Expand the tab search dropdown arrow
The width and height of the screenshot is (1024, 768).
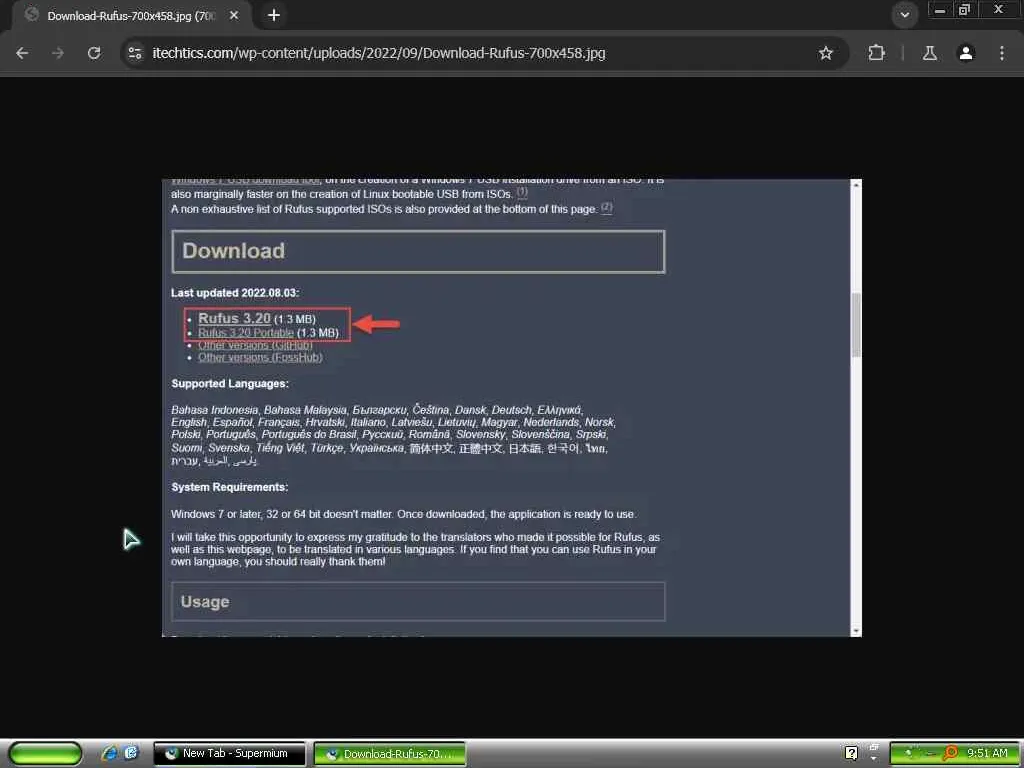pos(904,14)
